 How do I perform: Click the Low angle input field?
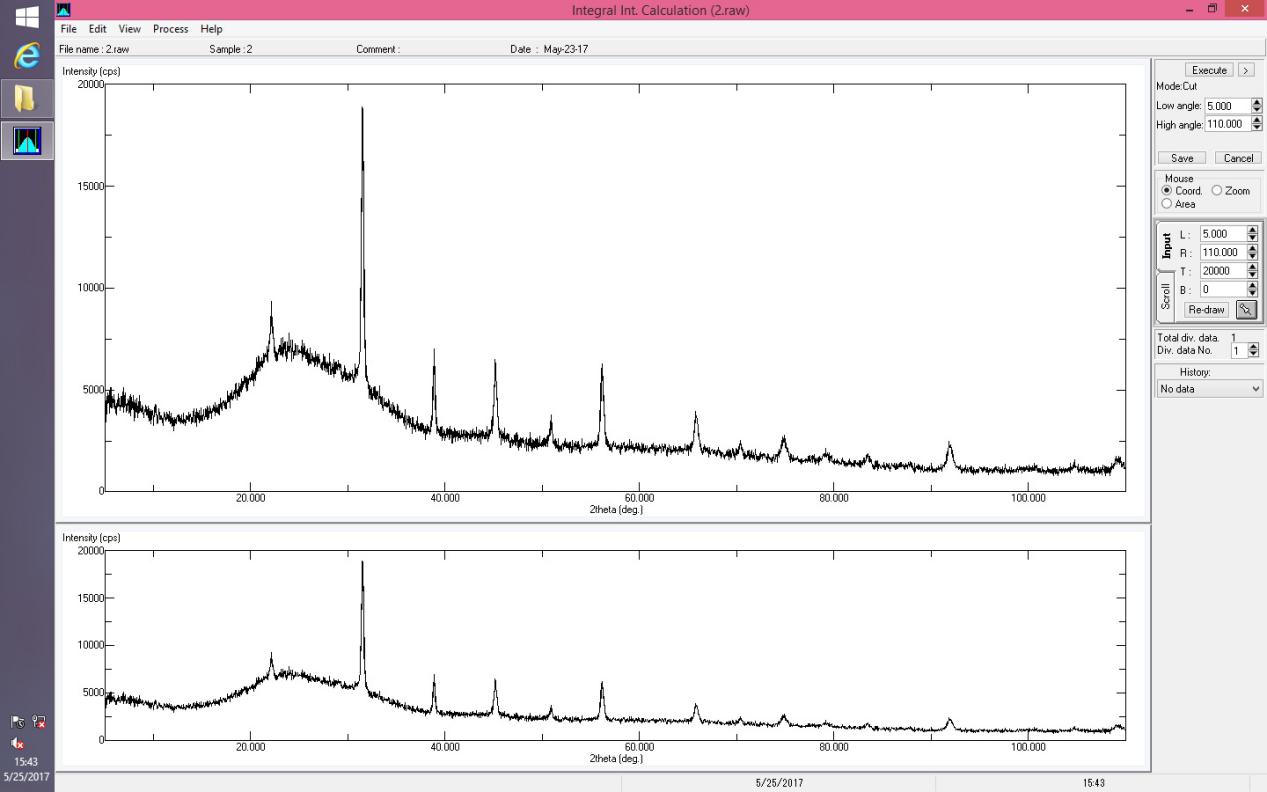point(1226,106)
